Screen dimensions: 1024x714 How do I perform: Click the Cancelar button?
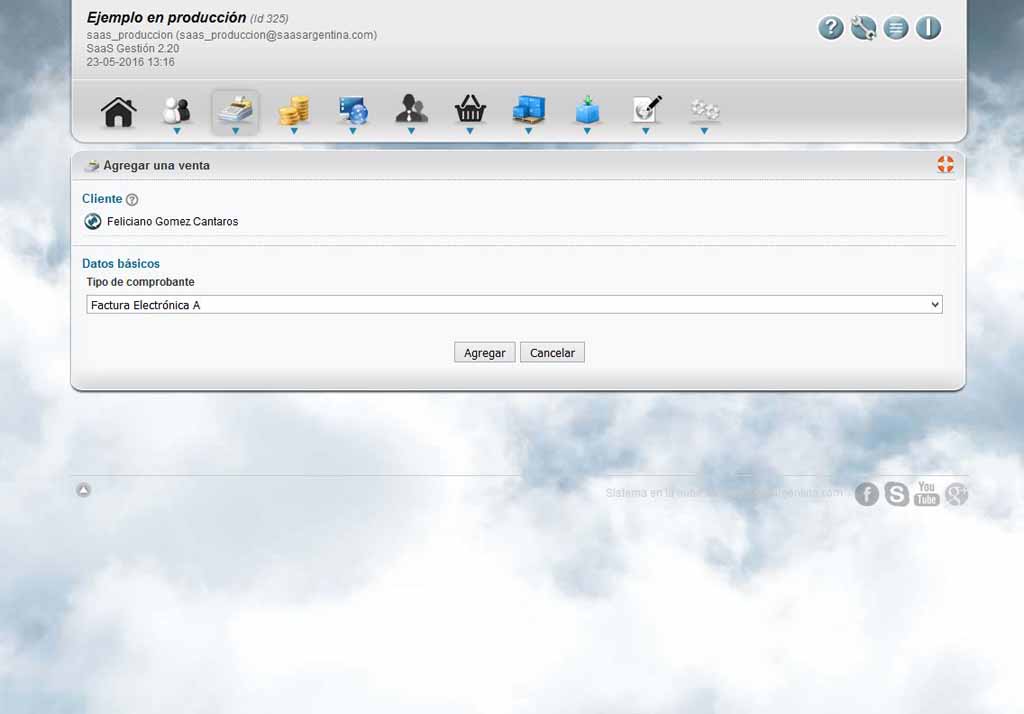[552, 353]
